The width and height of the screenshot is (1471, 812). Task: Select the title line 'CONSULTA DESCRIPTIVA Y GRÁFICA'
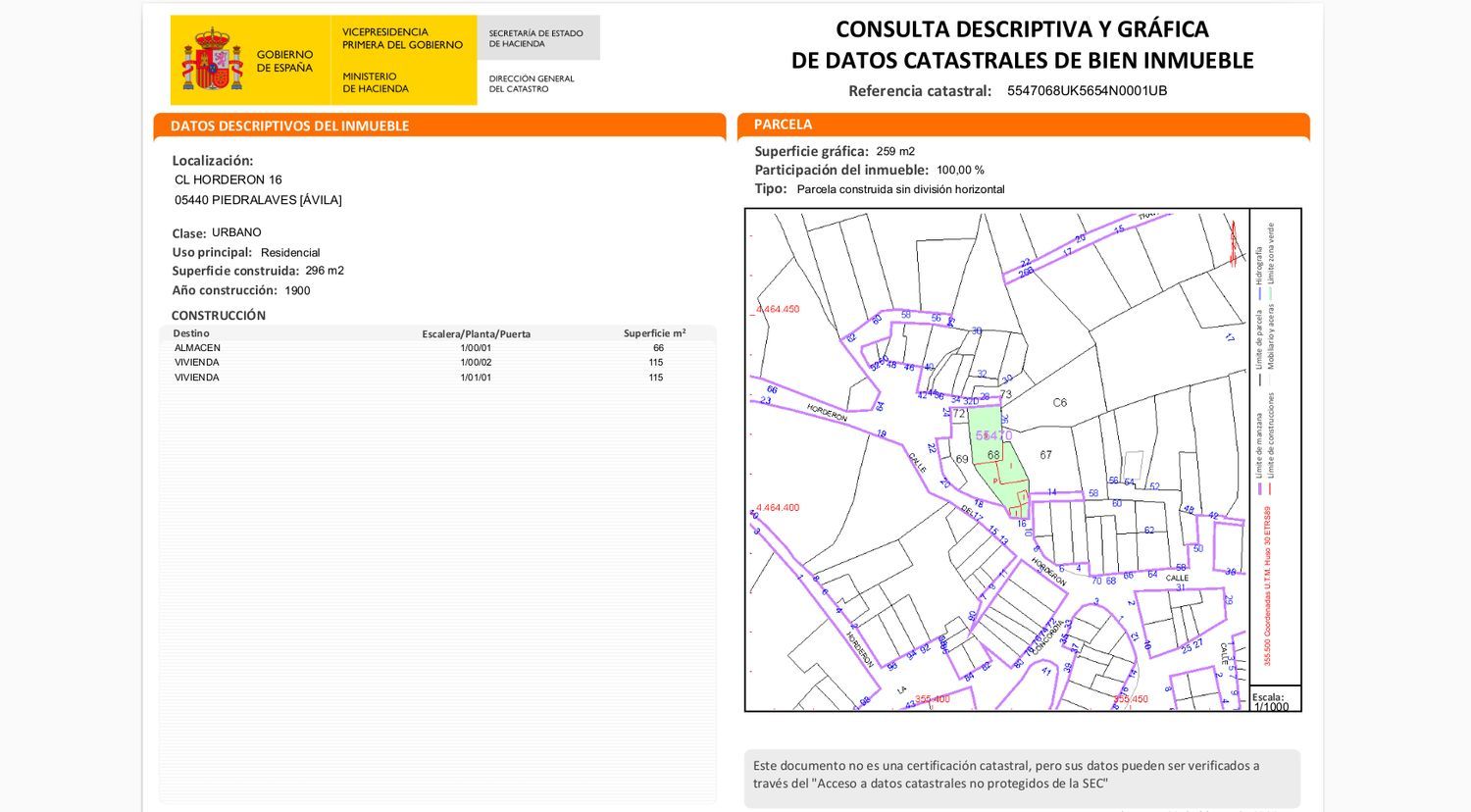click(1022, 29)
